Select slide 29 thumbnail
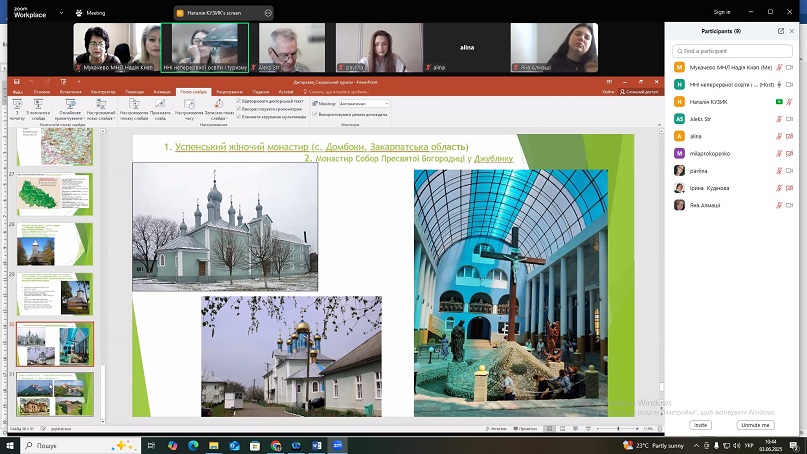Screen dimensions: 807x454 pyautogui.click(x=55, y=294)
